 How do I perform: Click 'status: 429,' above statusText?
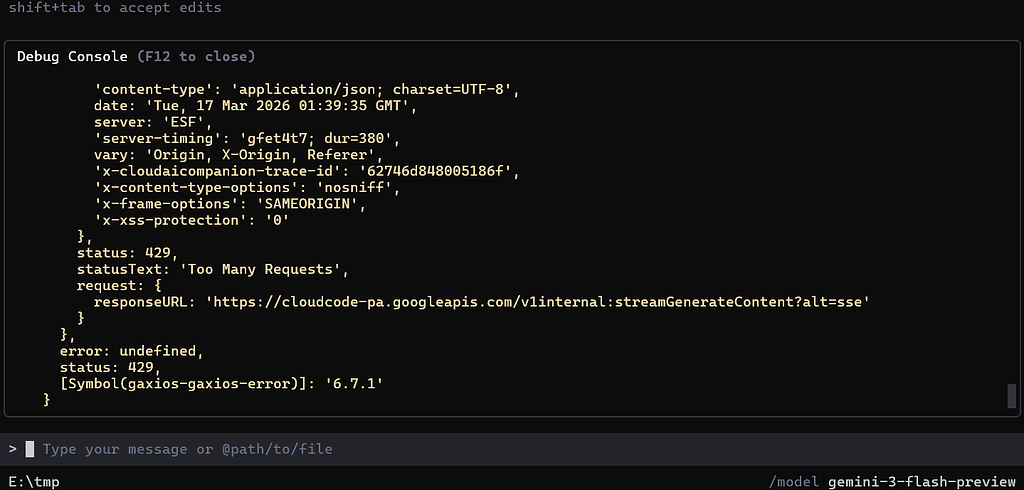[x=127, y=253]
